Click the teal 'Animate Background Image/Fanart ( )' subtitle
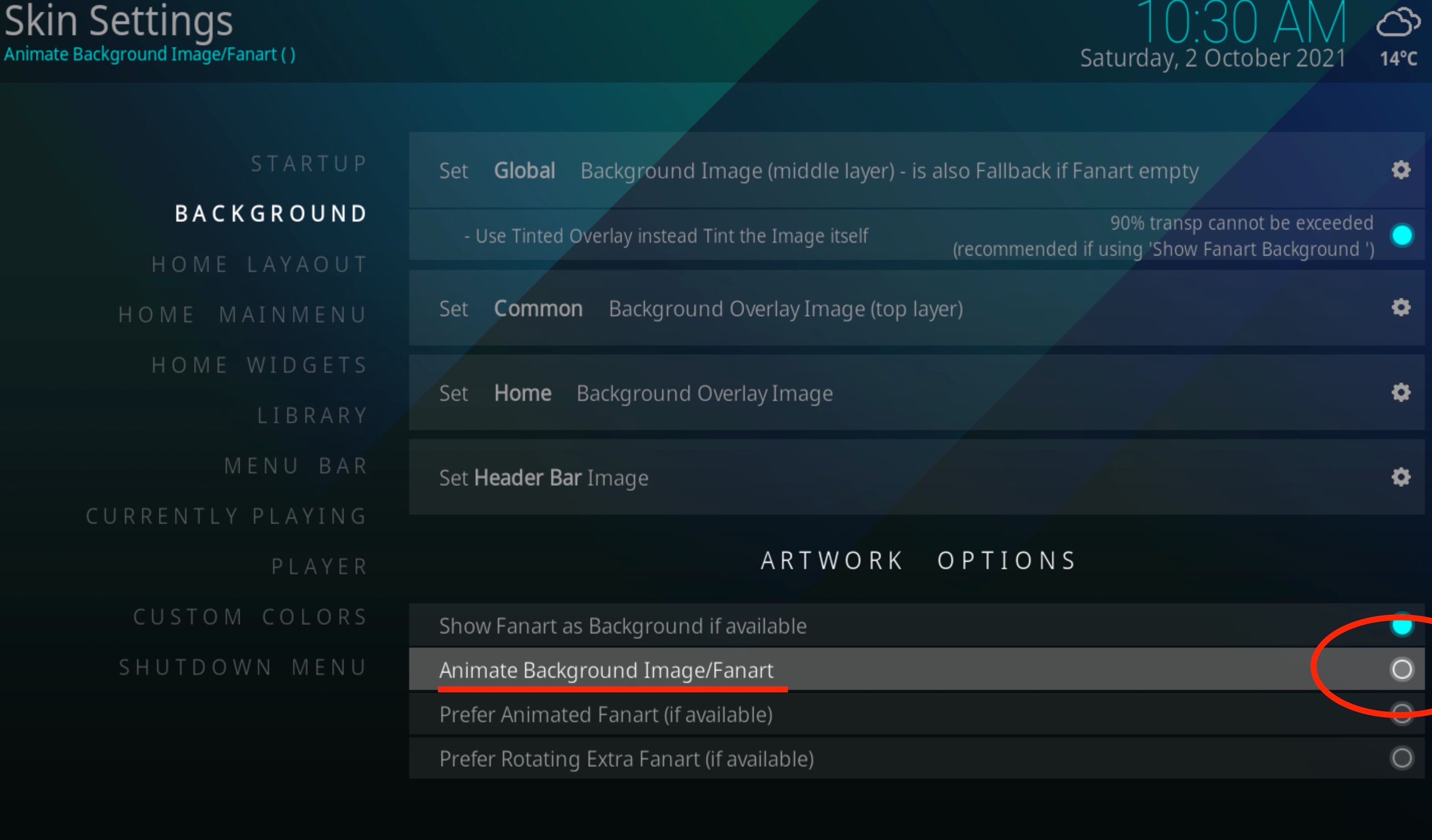Viewport: 1432px width, 840px height. pos(150,54)
